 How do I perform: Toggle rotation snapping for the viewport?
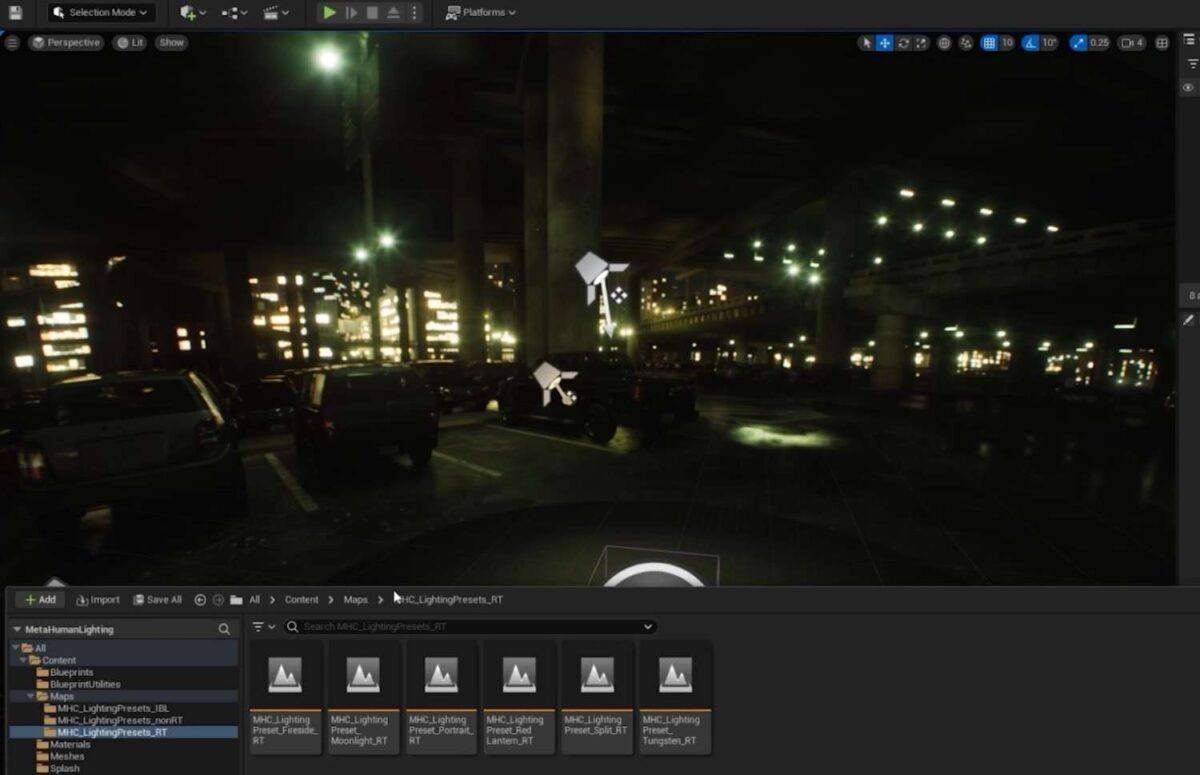[x=1029, y=43]
